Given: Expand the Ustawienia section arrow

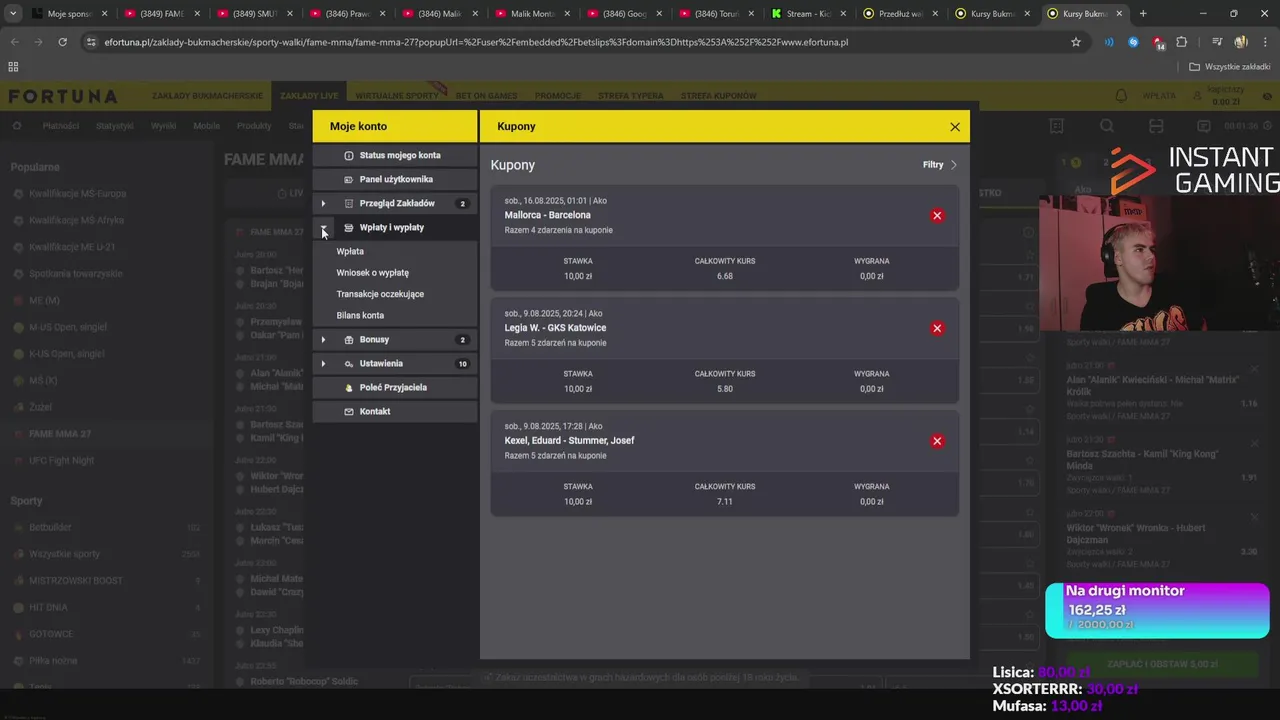Looking at the screenshot, I should point(323,364).
